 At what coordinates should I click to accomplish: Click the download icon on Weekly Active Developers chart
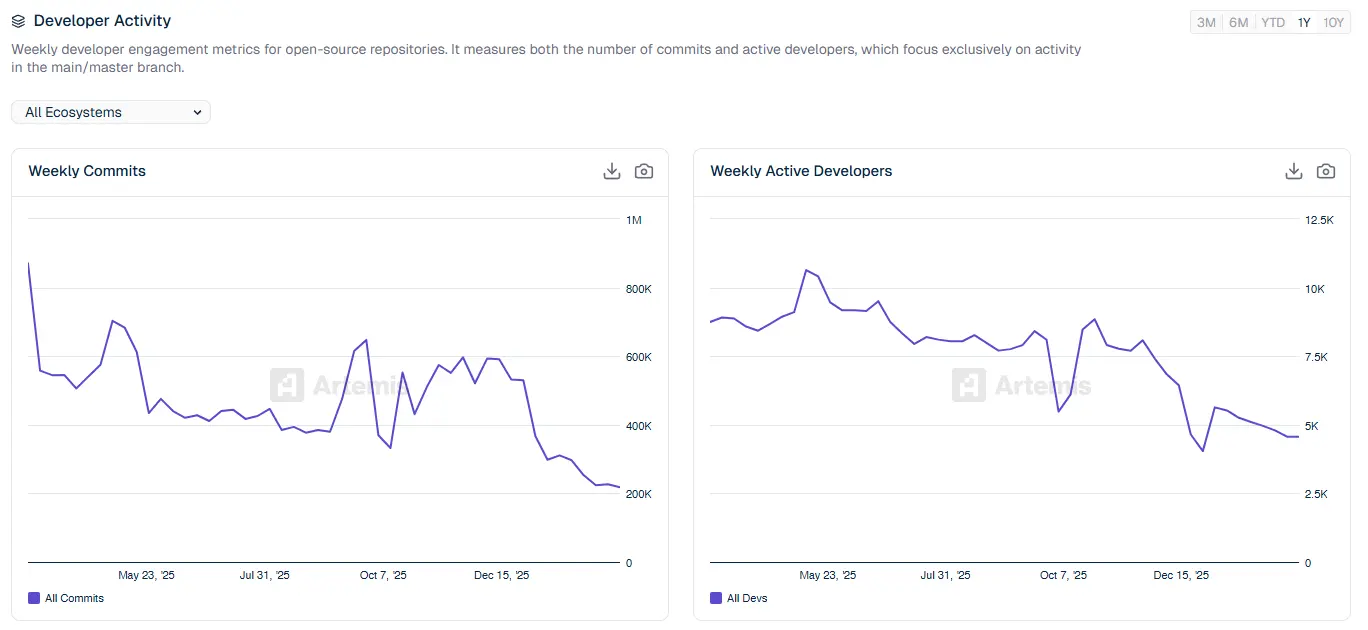[1293, 171]
